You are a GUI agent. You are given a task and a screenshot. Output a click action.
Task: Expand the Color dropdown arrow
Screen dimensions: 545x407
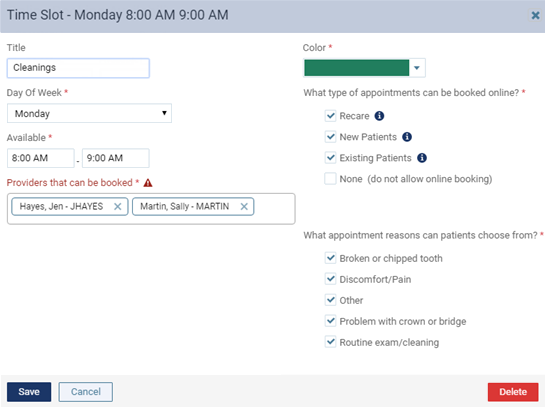pos(417,68)
